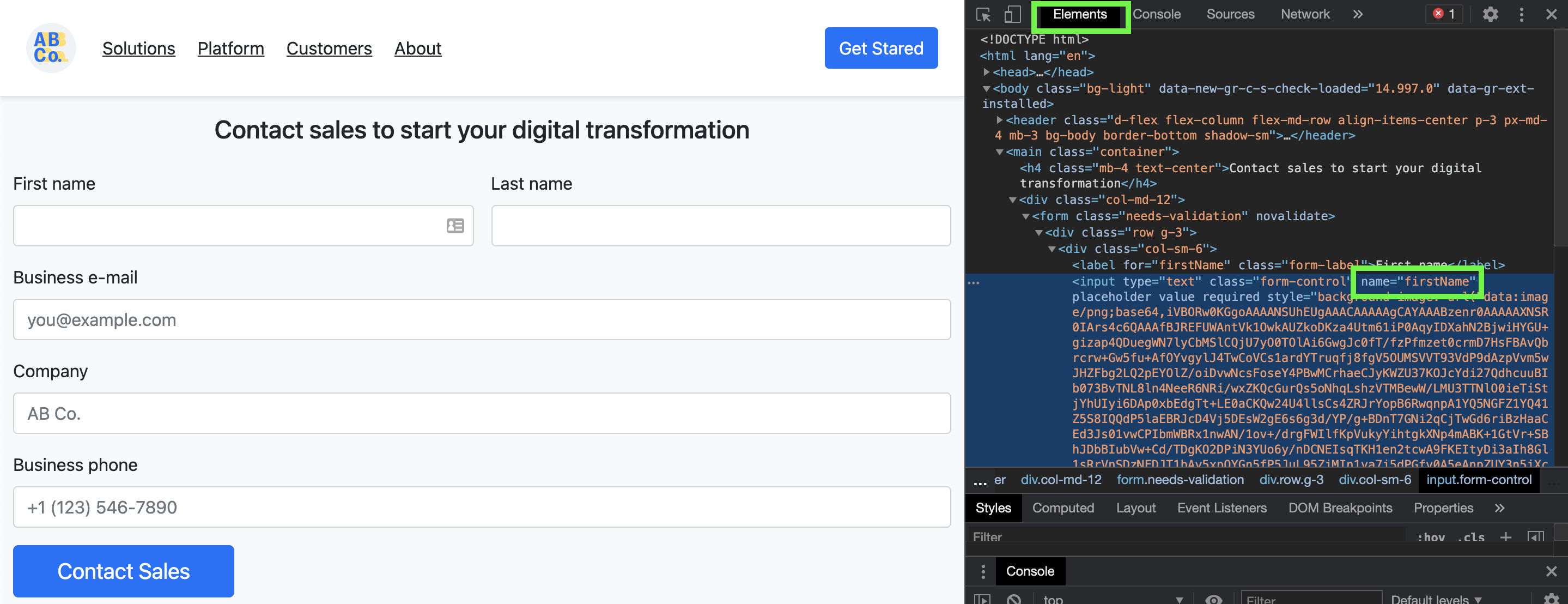Click the Contact Sales button

[124, 571]
